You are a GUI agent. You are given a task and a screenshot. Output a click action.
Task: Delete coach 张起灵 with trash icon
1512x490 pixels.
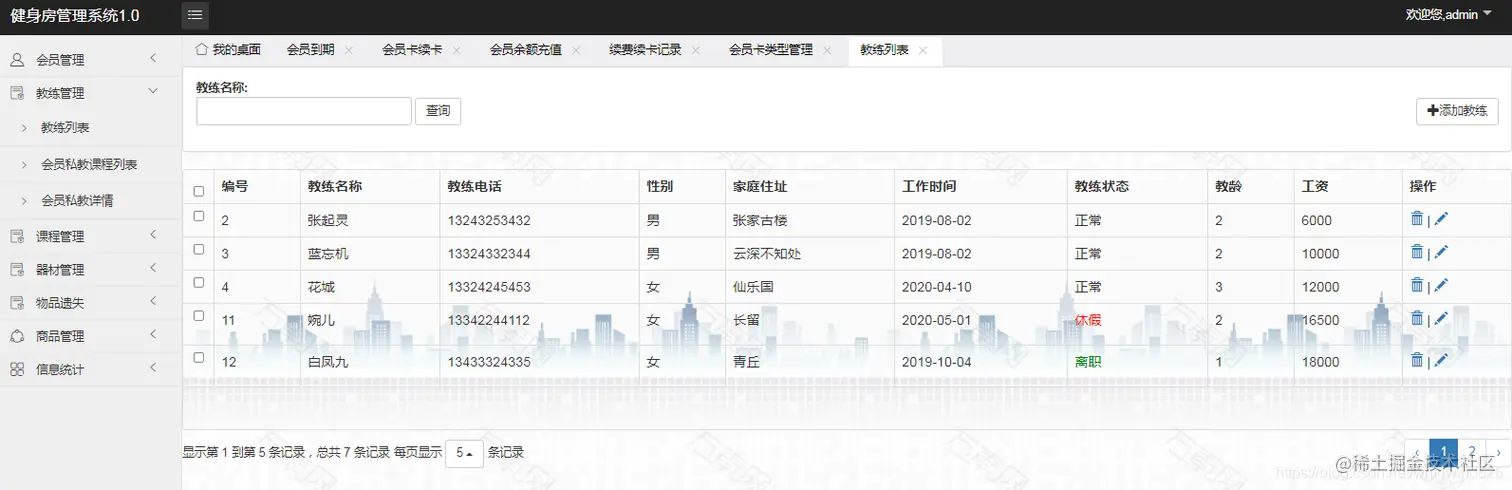click(x=1417, y=219)
